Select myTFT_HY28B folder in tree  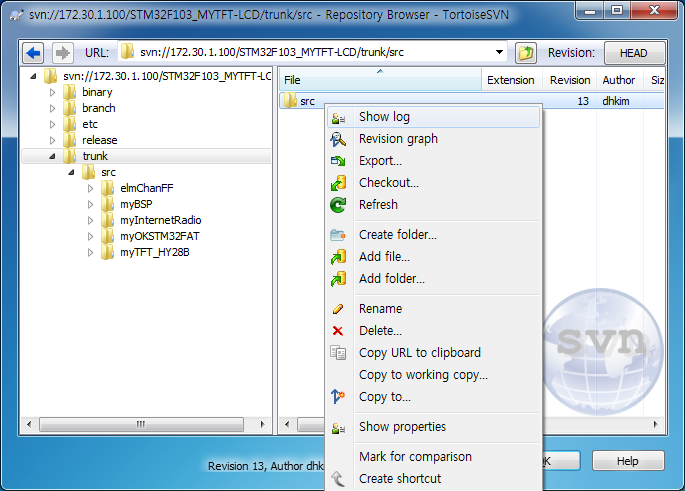pyautogui.click(x=155, y=252)
